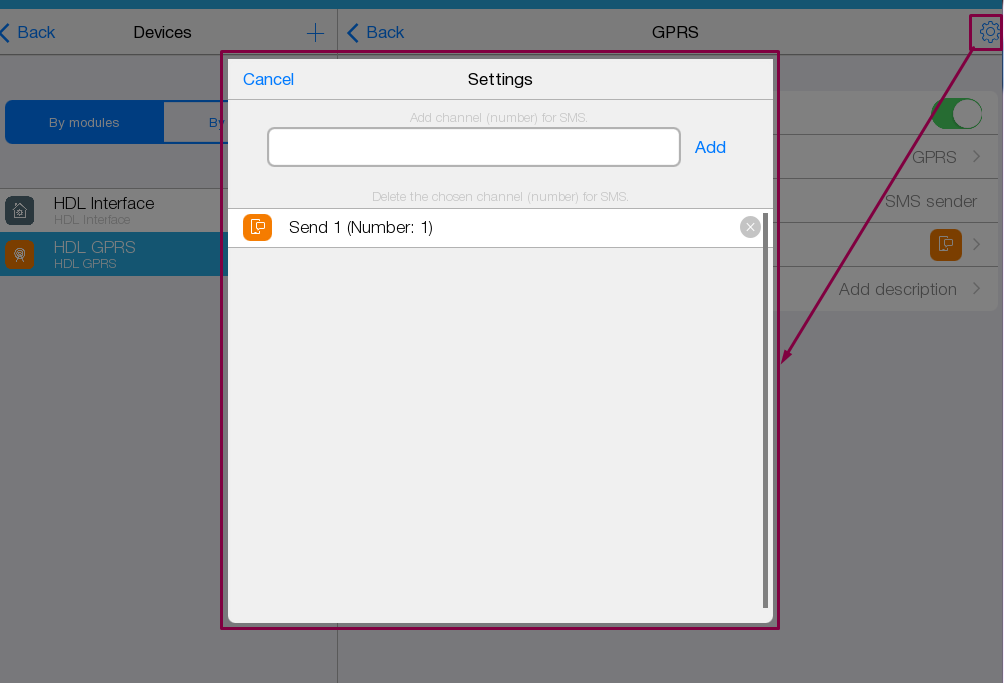
Task: Click the HDL GPRS antenna icon
Action: point(19,255)
